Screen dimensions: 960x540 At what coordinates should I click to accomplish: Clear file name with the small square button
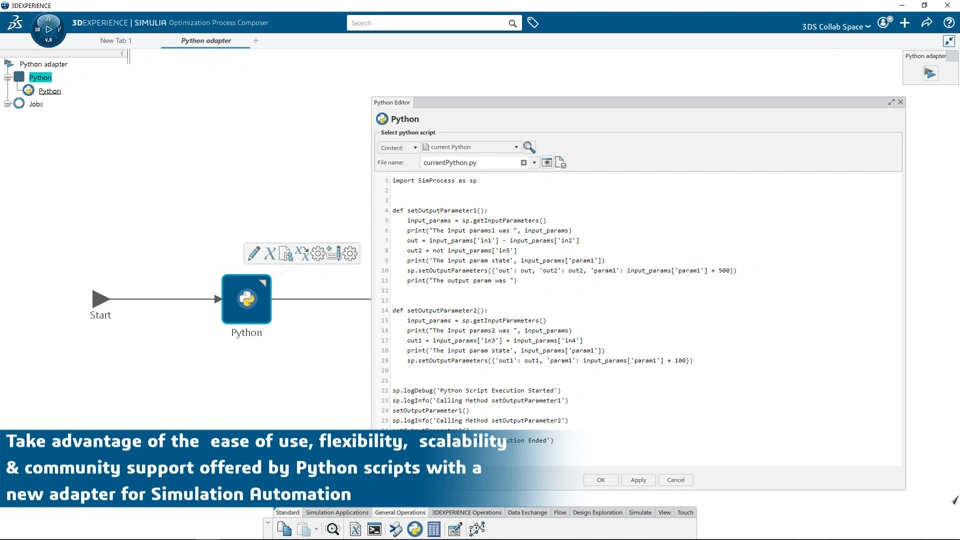click(523, 163)
